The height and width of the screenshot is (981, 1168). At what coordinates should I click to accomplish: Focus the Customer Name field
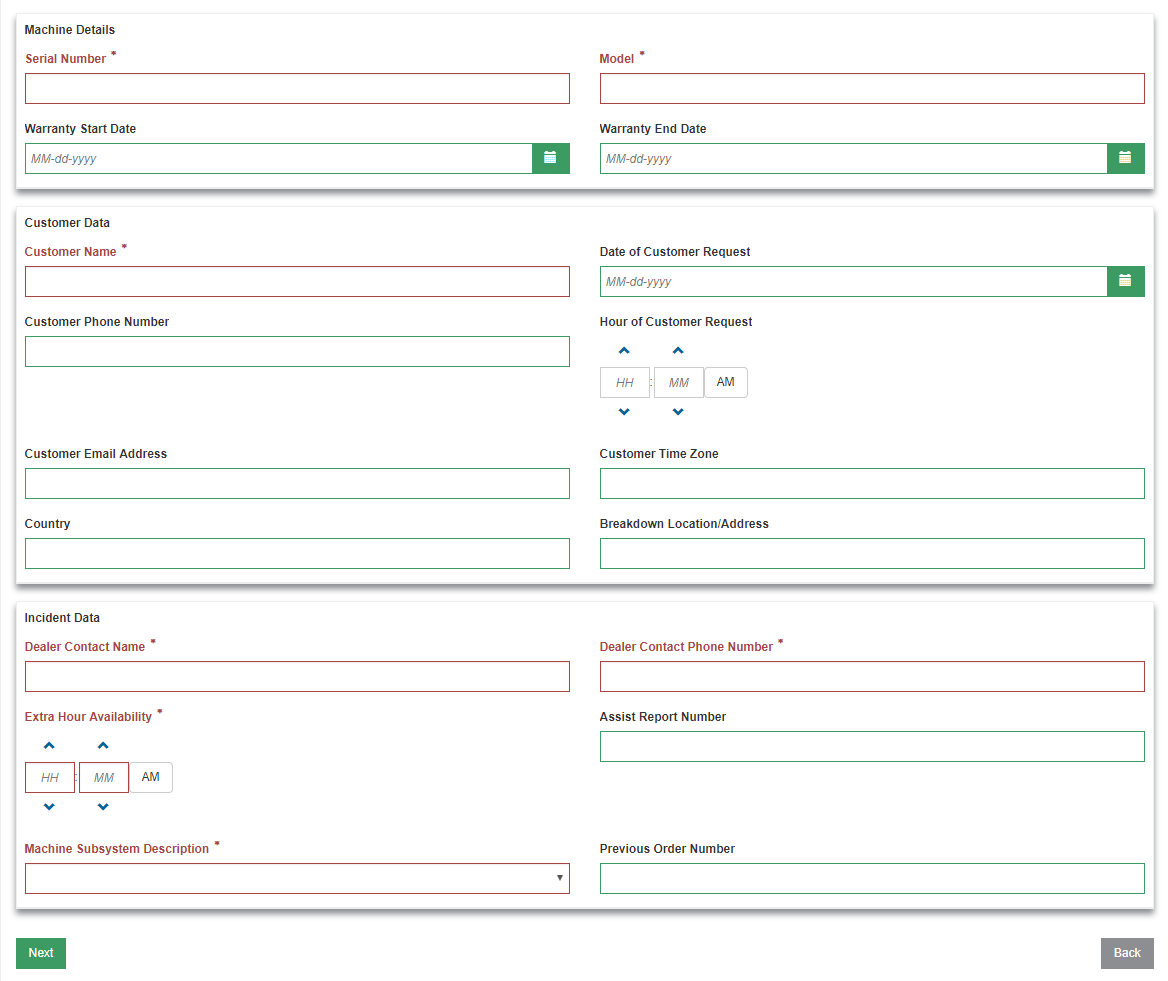[x=297, y=281]
